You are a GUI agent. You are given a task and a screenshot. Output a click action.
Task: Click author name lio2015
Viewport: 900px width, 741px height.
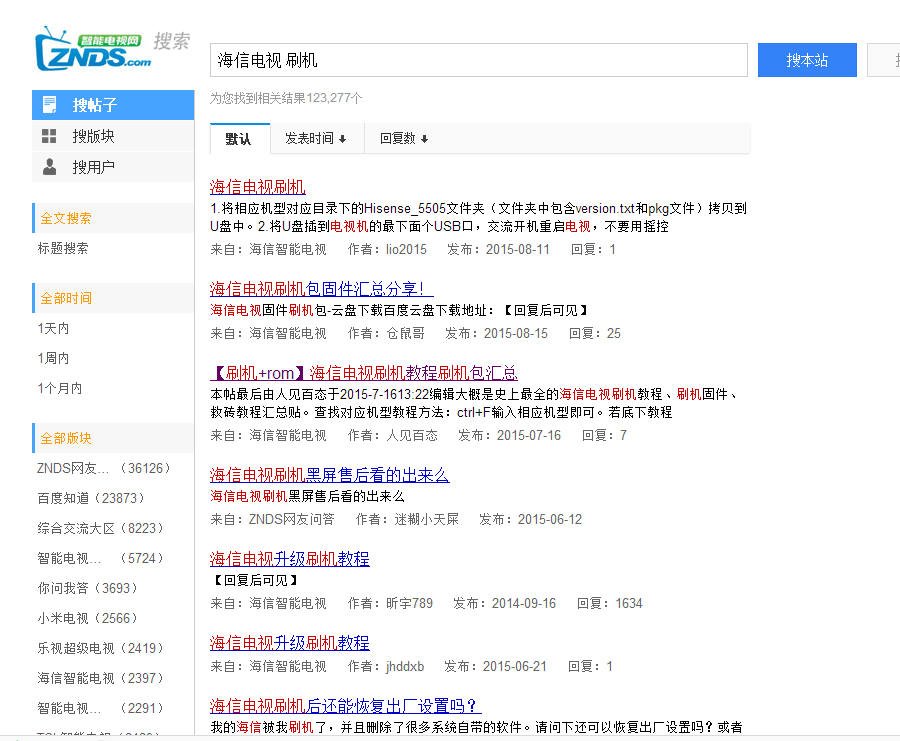tap(406, 250)
